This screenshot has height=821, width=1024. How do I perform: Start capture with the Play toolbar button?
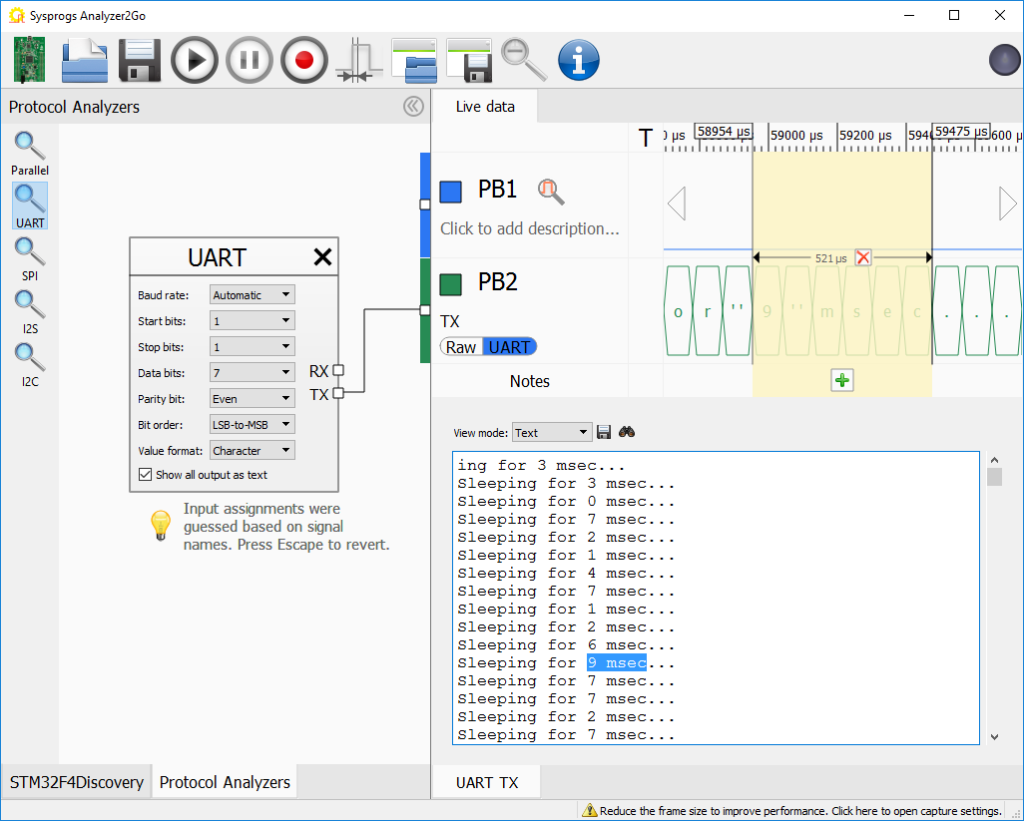194,60
